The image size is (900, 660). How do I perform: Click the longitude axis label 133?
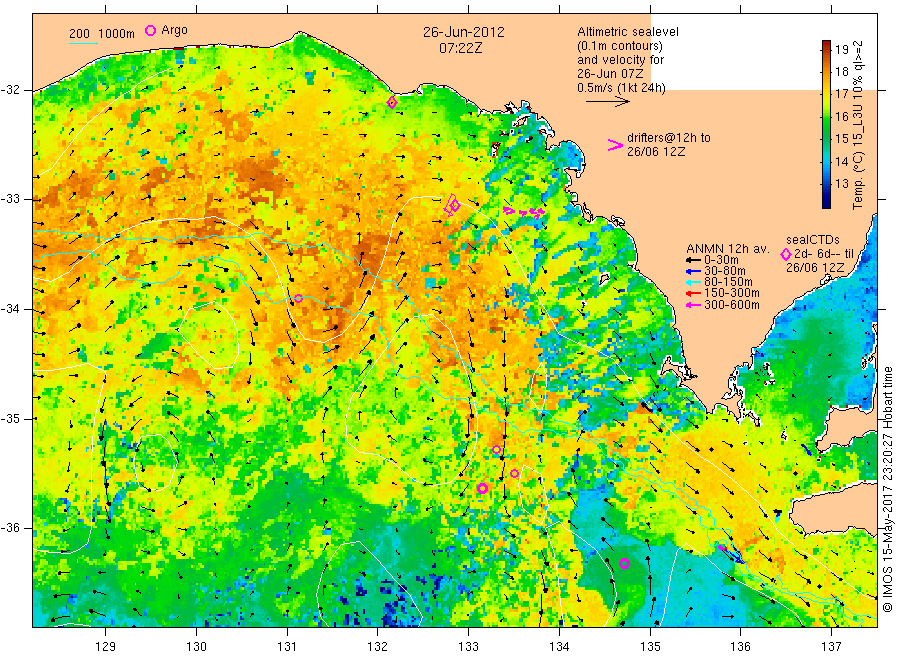(x=468, y=647)
